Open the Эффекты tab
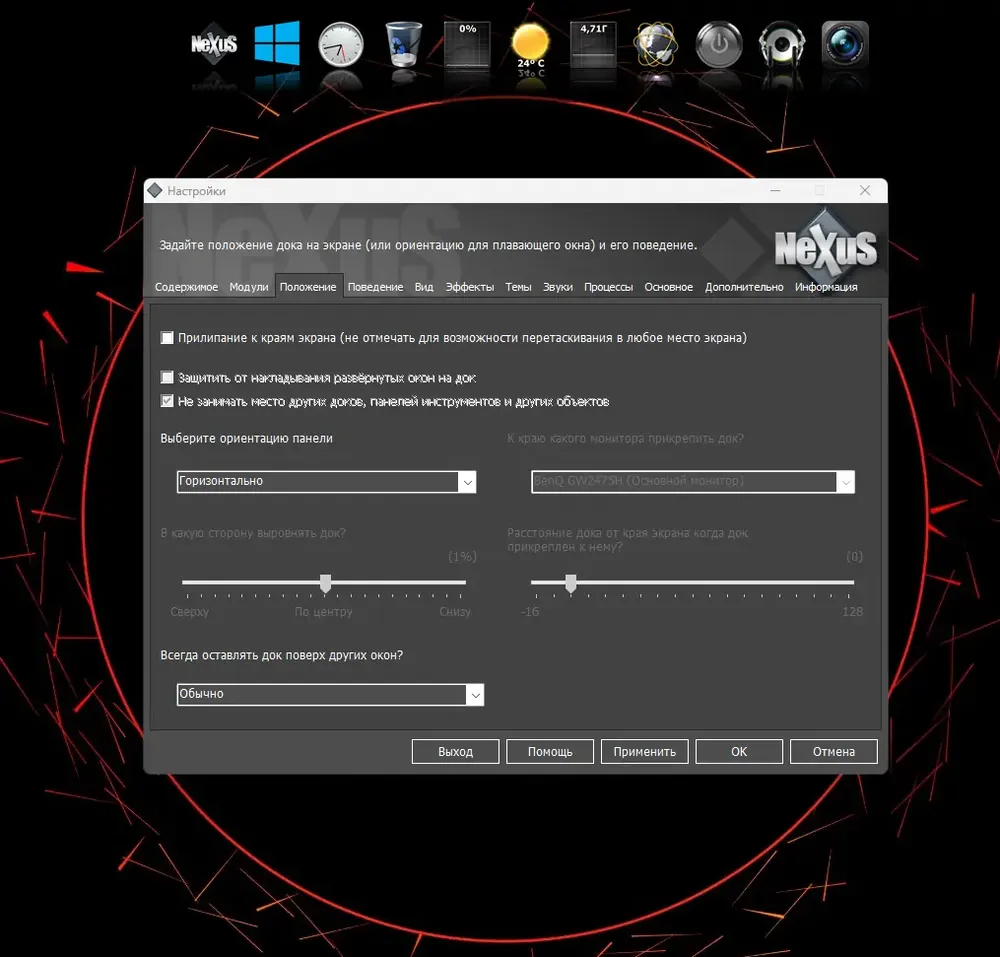1000x957 pixels. click(x=469, y=287)
